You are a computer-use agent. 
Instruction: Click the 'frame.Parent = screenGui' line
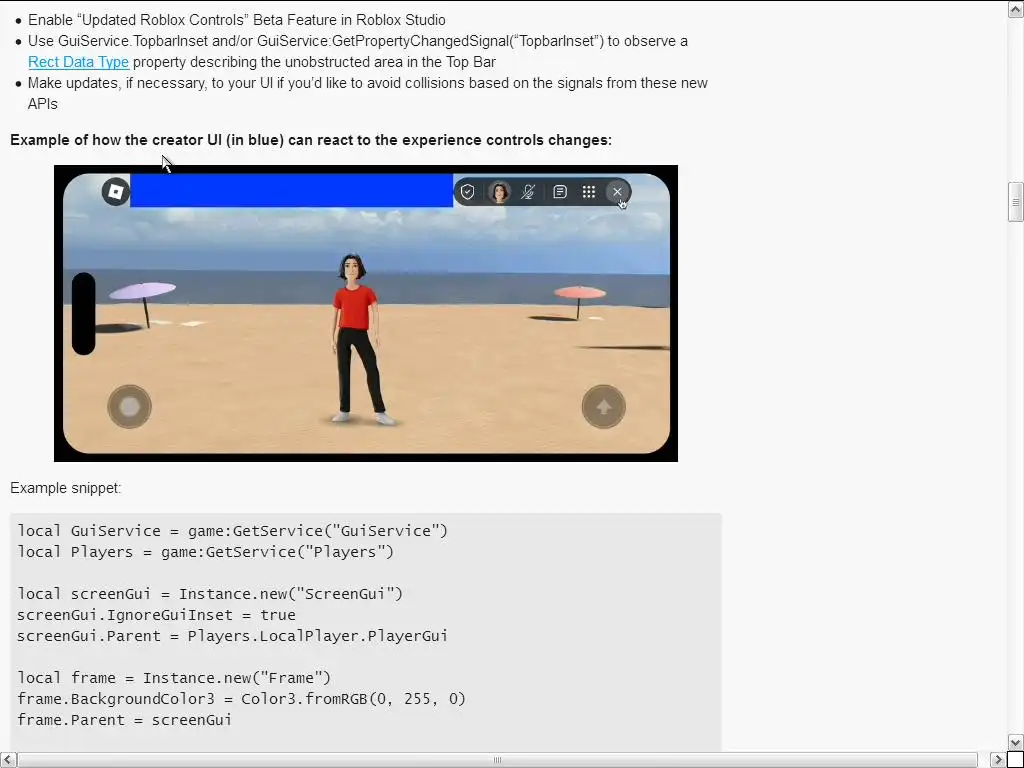[124, 720]
